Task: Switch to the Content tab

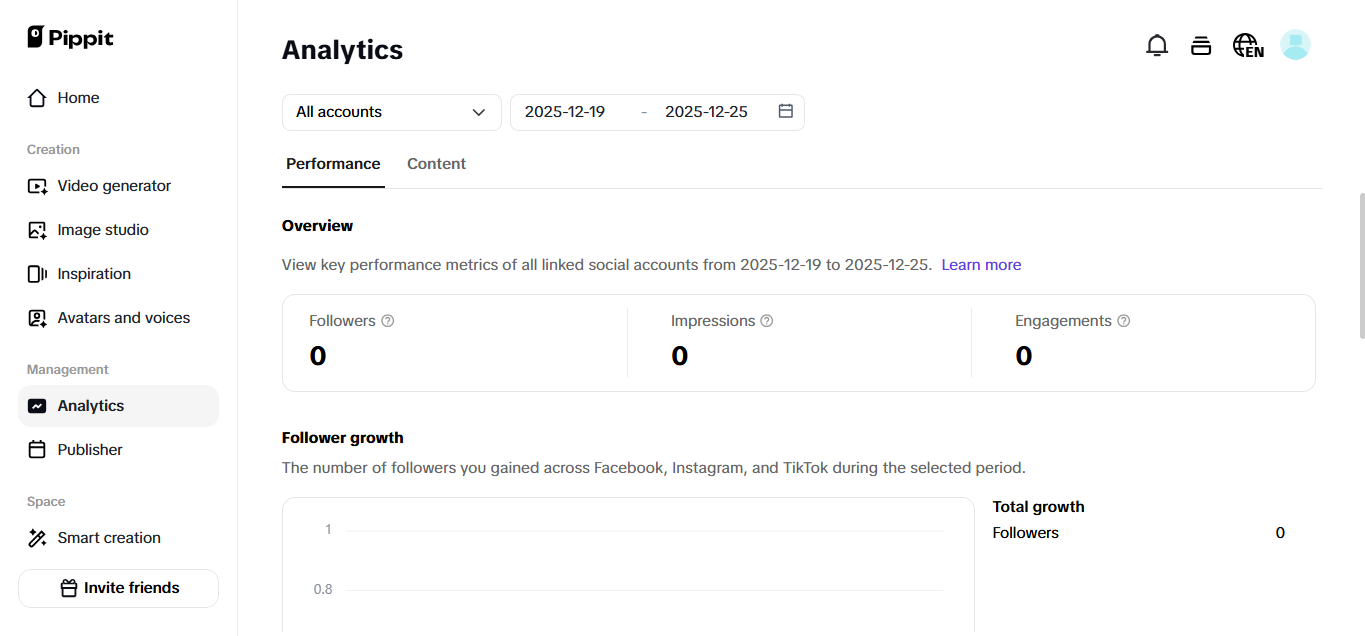Action: coord(436,163)
